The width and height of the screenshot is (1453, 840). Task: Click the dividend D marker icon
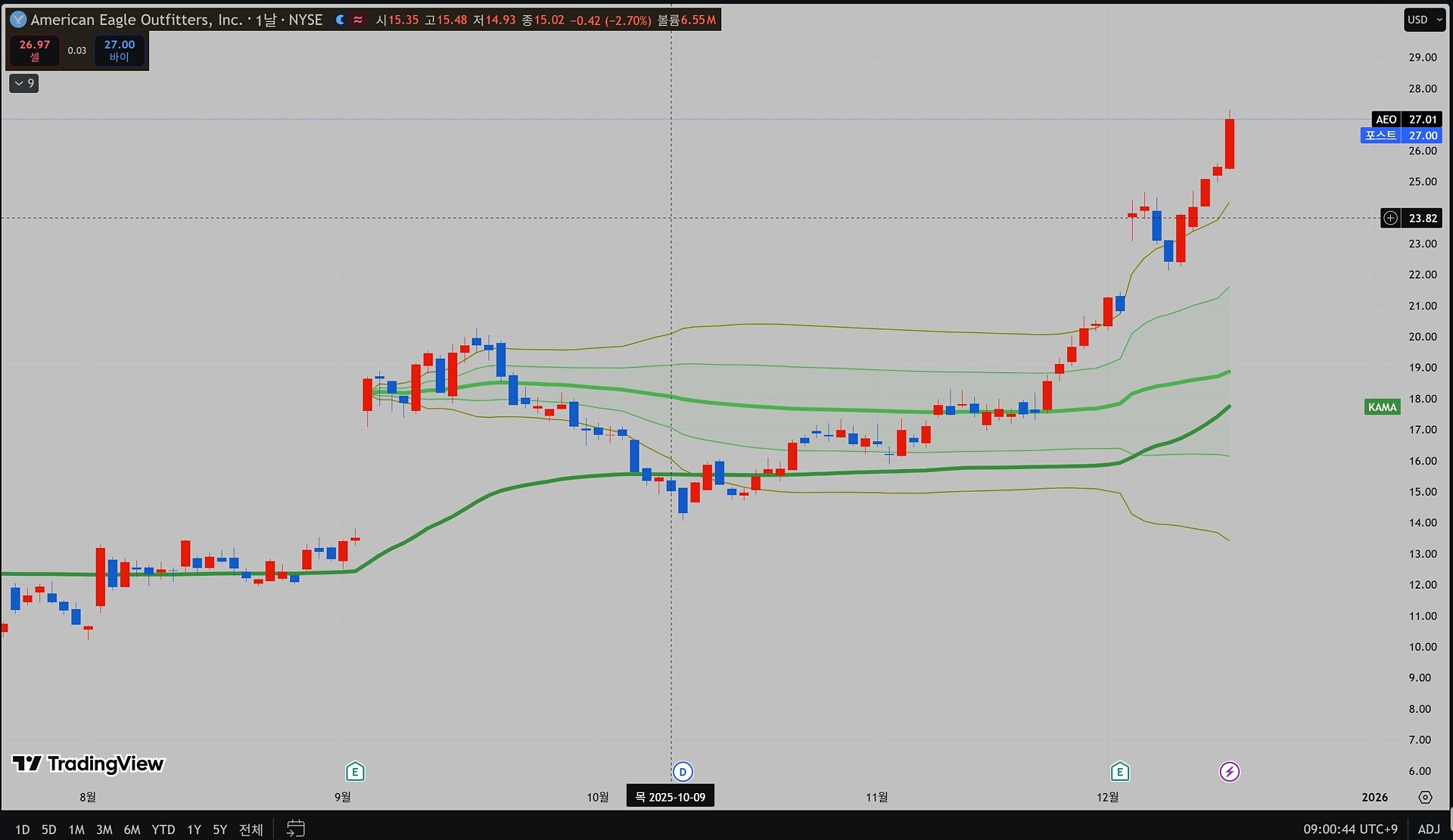[683, 772]
